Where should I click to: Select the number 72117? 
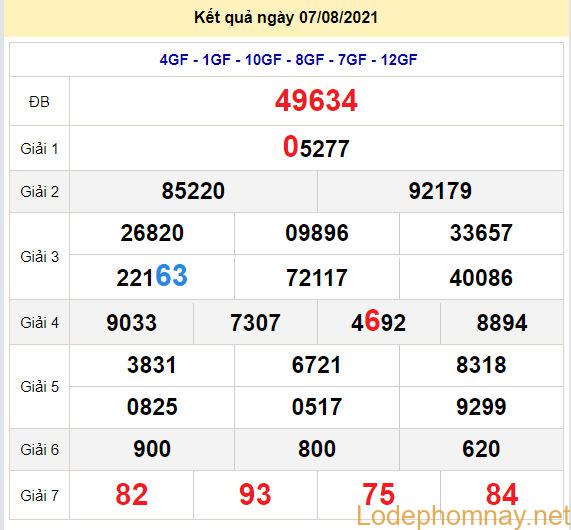click(317, 278)
